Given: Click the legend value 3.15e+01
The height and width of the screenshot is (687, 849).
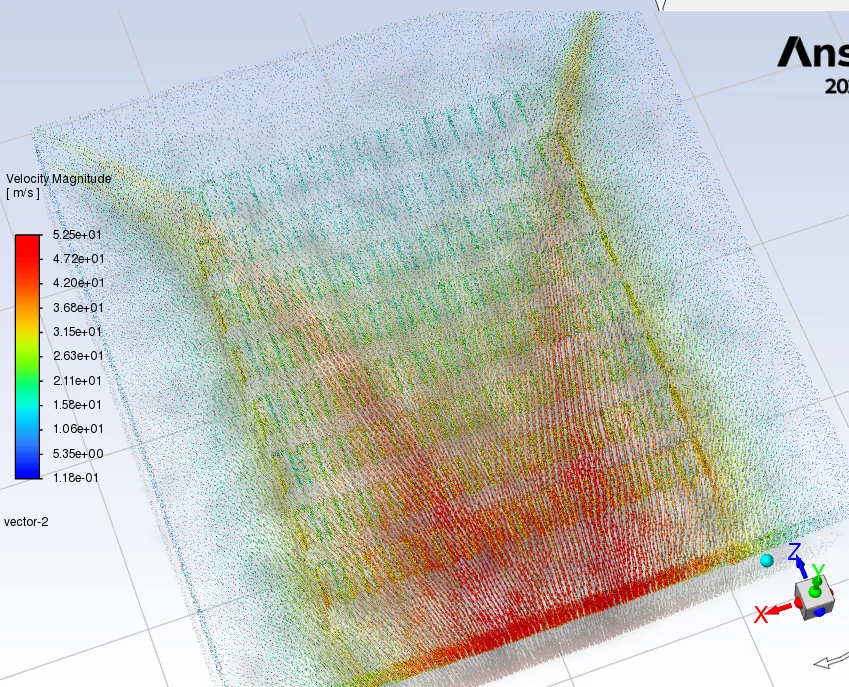Looking at the screenshot, I should 77,331.
